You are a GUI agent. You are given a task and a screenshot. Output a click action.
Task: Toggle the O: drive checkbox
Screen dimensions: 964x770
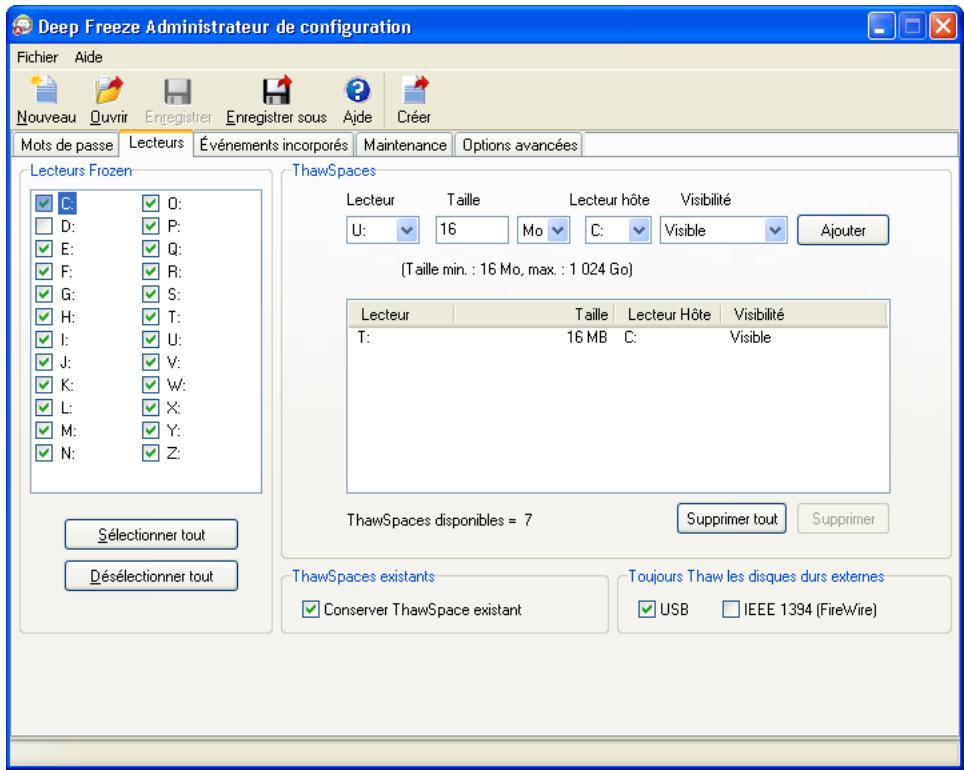151,203
